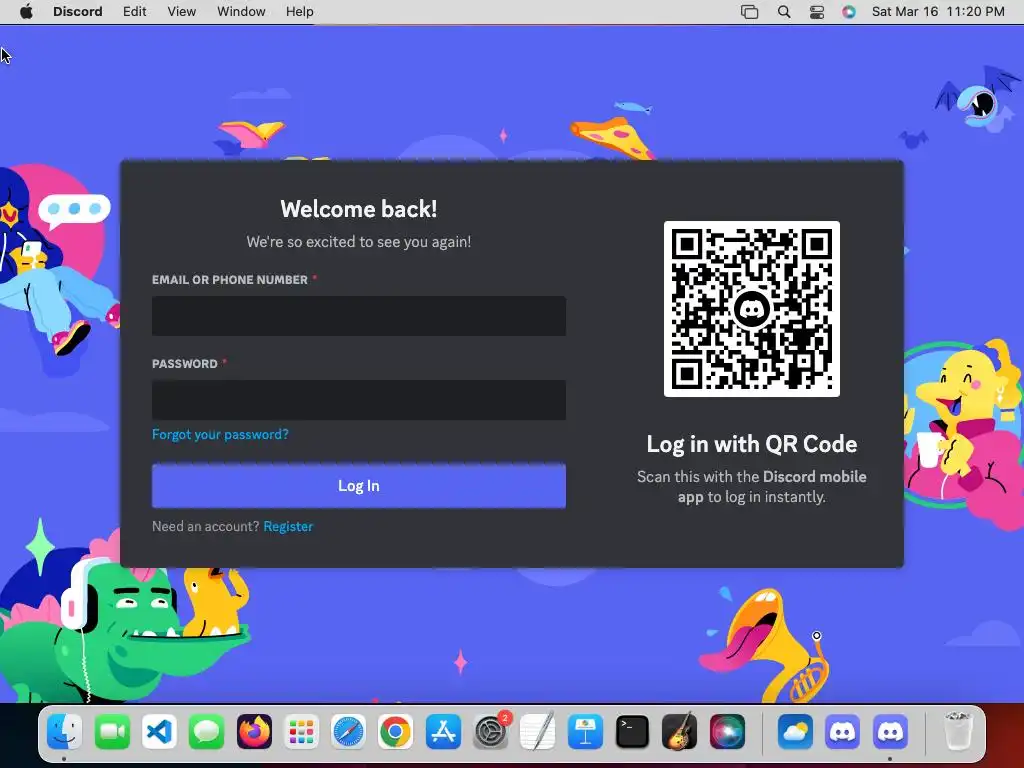This screenshot has height=768, width=1024.
Task: Open Siri from the dock
Action: coord(727,731)
